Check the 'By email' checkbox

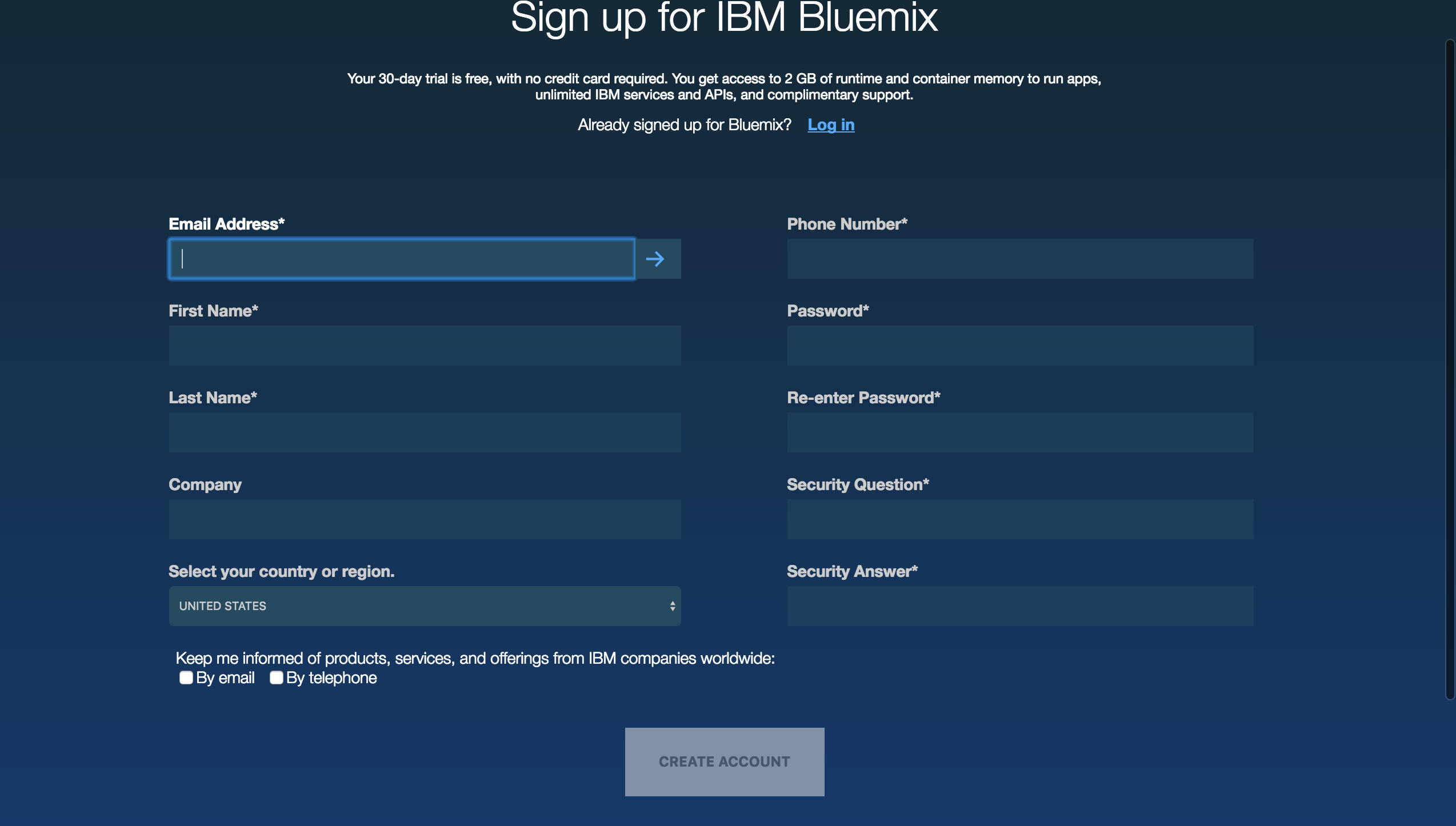pyautogui.click(x=186, y=677)
